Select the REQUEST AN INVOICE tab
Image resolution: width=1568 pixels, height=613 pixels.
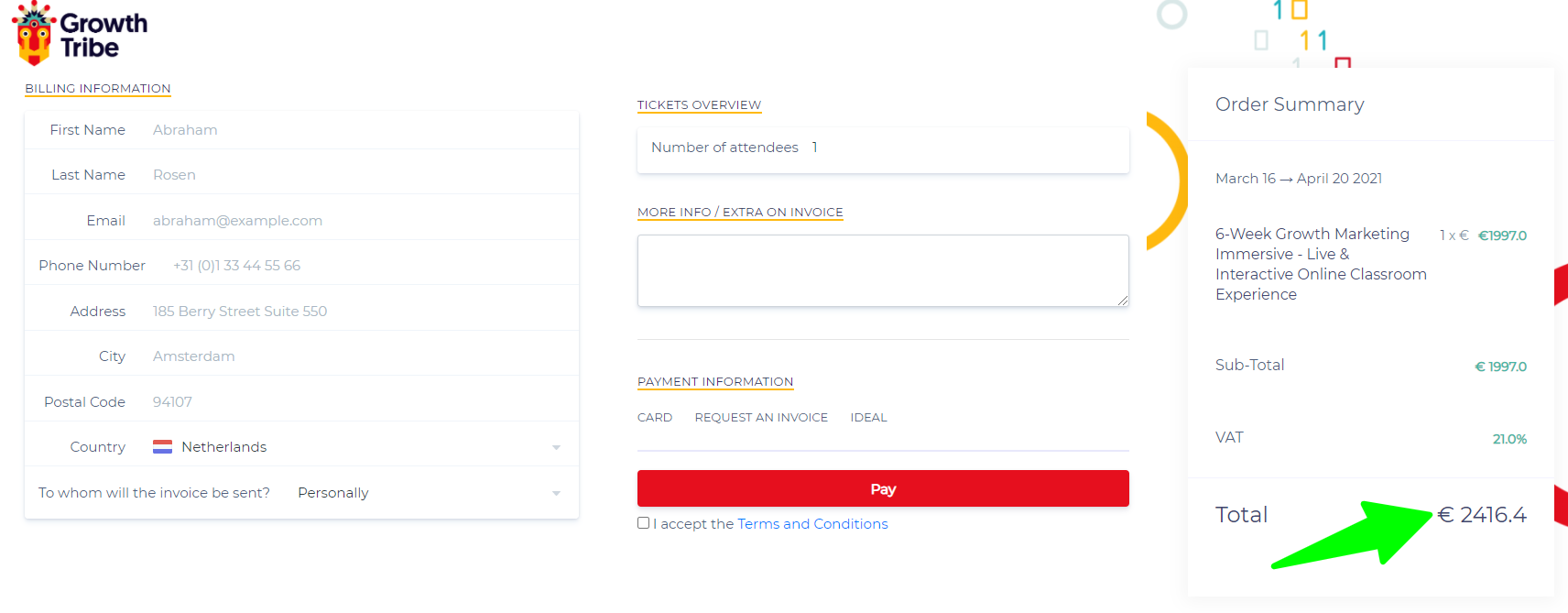[x=761, y=418]
